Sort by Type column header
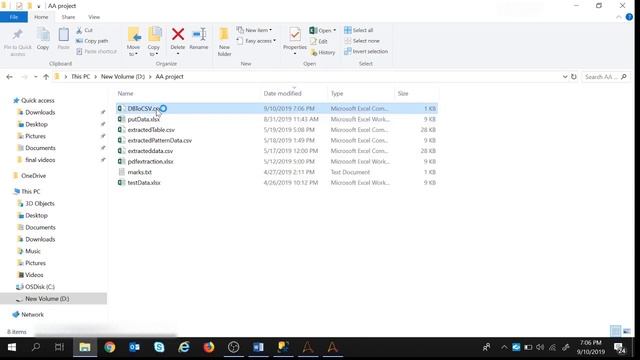 (x=337, y=93)
